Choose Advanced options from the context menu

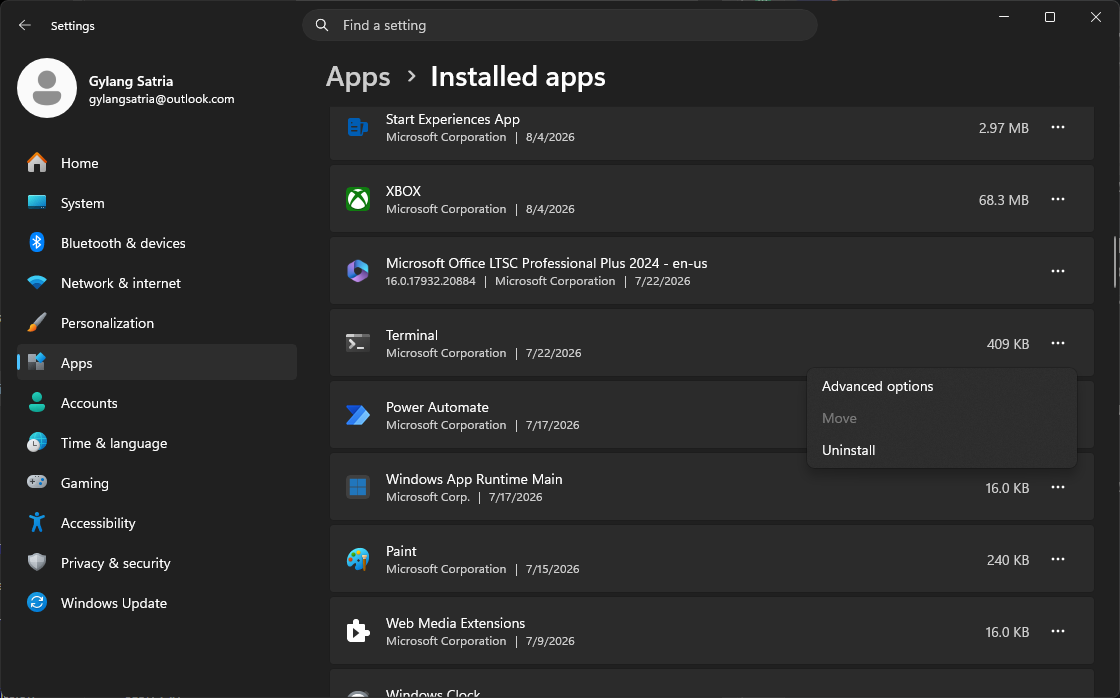941,386
